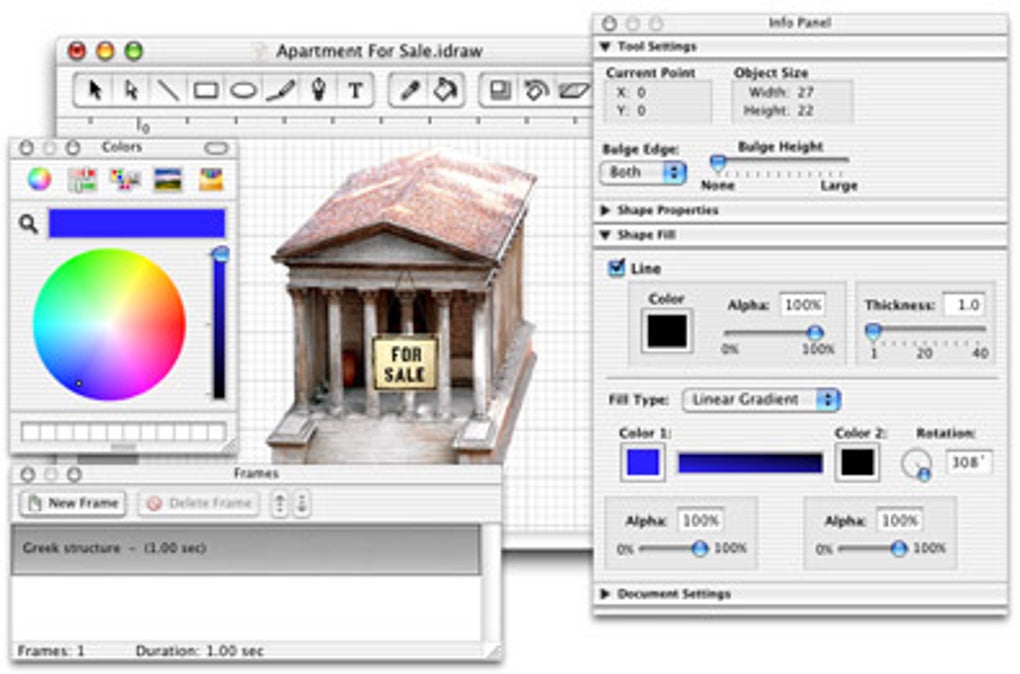Pick a hue on the color wheel
1020x674 pixels.
coord(109,324)
